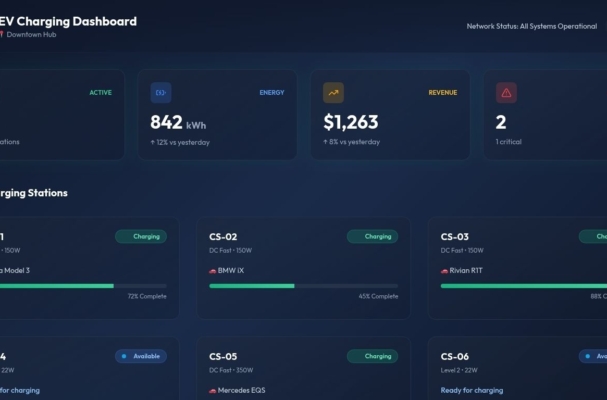The width and height of the screenshot is (607, 400).
Task: Click the car icon next to Mercedes EQS
Action: tap(213, 391)
